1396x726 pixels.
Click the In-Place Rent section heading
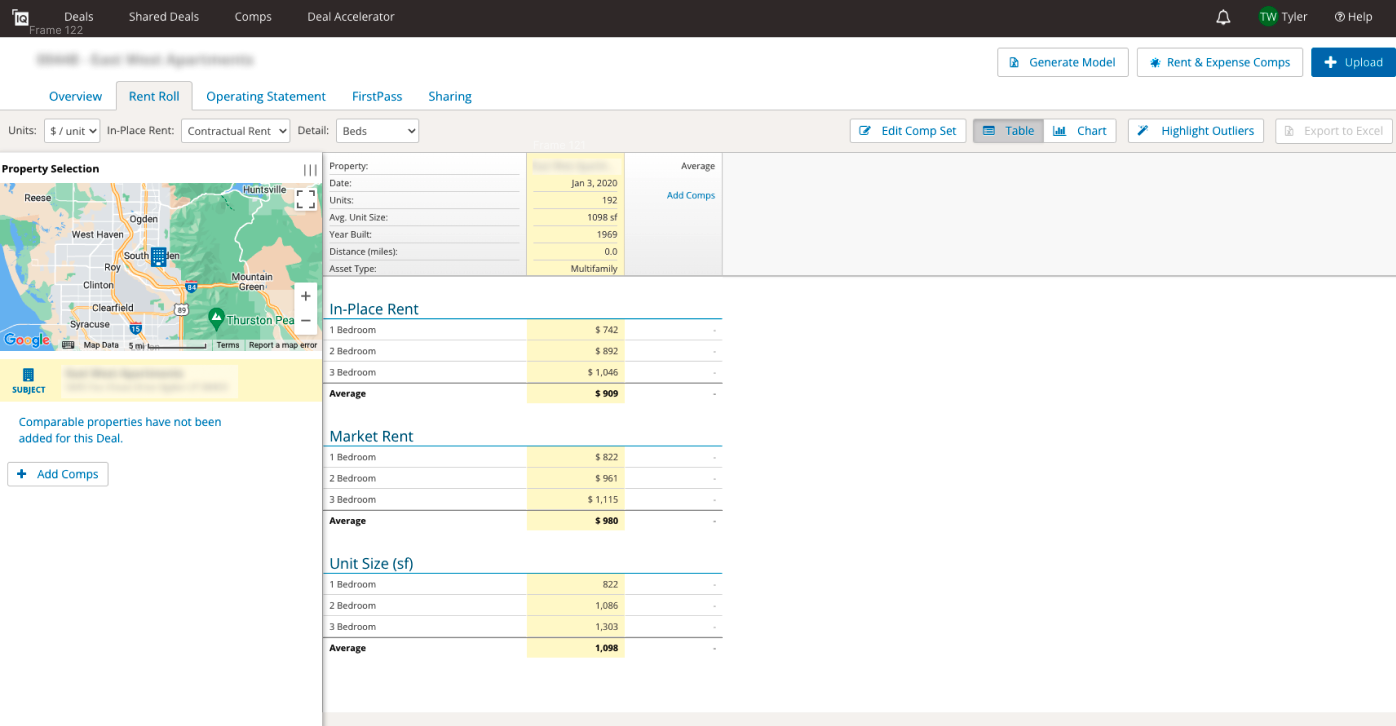[x=374, y=309]
